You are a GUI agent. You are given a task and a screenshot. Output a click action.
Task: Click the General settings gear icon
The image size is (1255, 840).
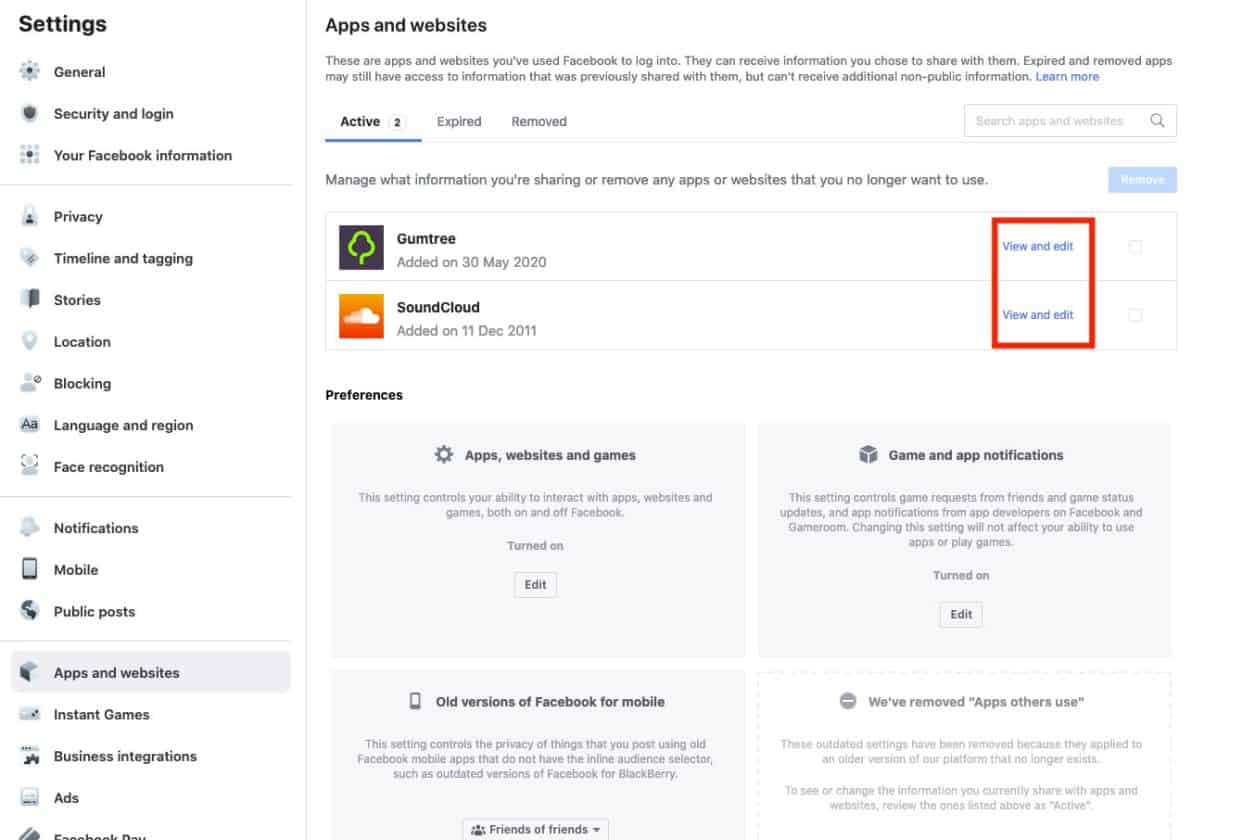30,72
